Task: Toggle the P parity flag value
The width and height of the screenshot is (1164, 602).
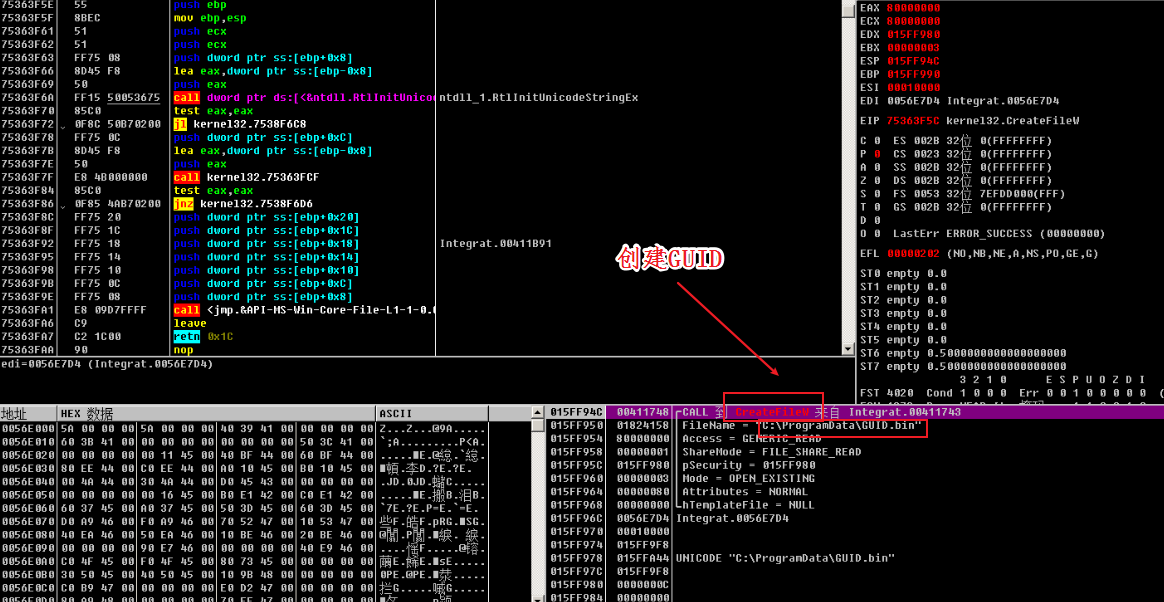Action: pyautogui.click(x=877, y=154)
